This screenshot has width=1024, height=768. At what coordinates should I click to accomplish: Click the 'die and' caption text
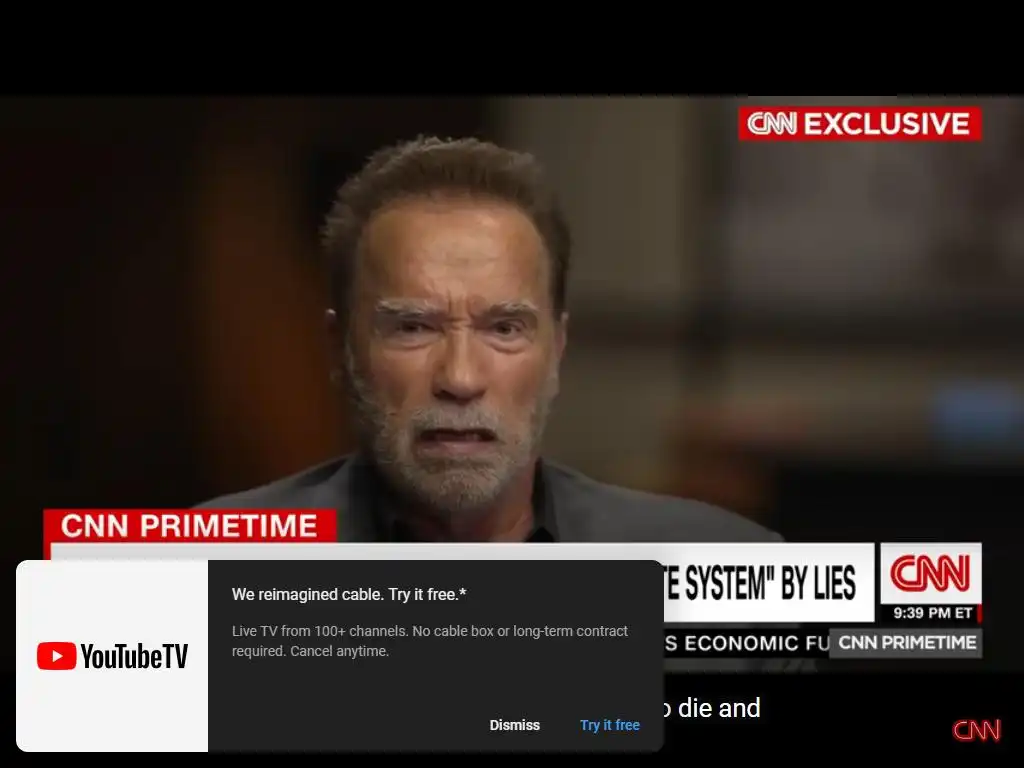point(718,708)
